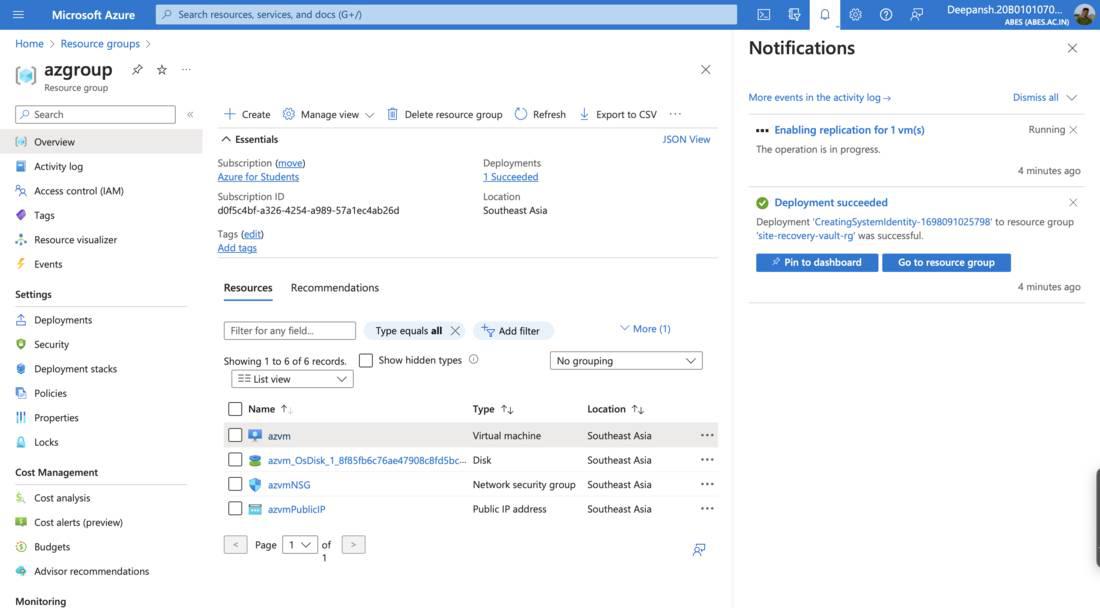Viewport: 1100px width, 608px height.
Task: Collapse the Essentials section
Action: coord(226,140)
